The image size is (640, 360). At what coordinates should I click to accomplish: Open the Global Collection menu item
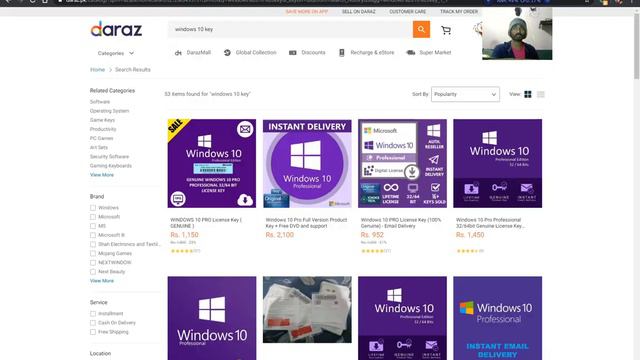(256, 53)
